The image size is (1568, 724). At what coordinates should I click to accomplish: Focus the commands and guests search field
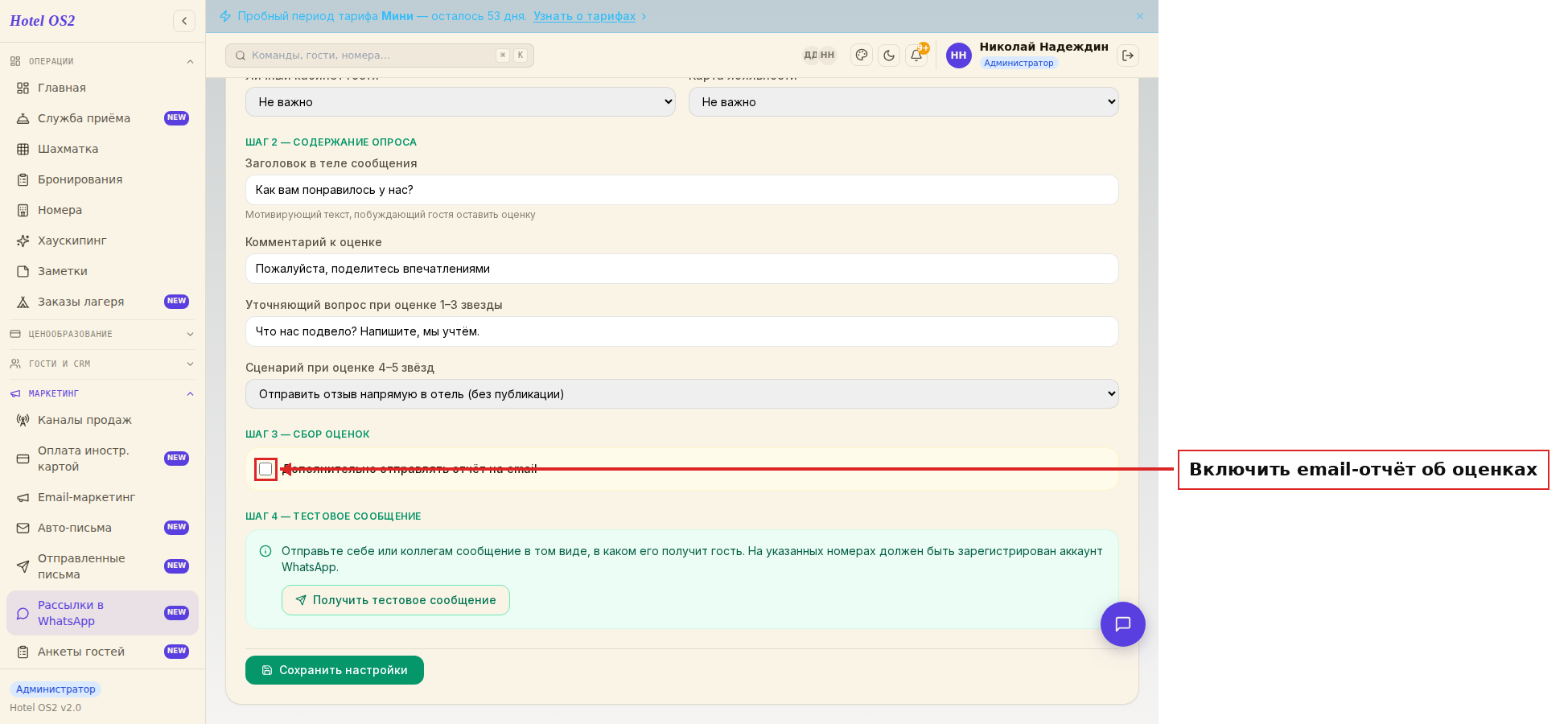[x=380, y=56]
